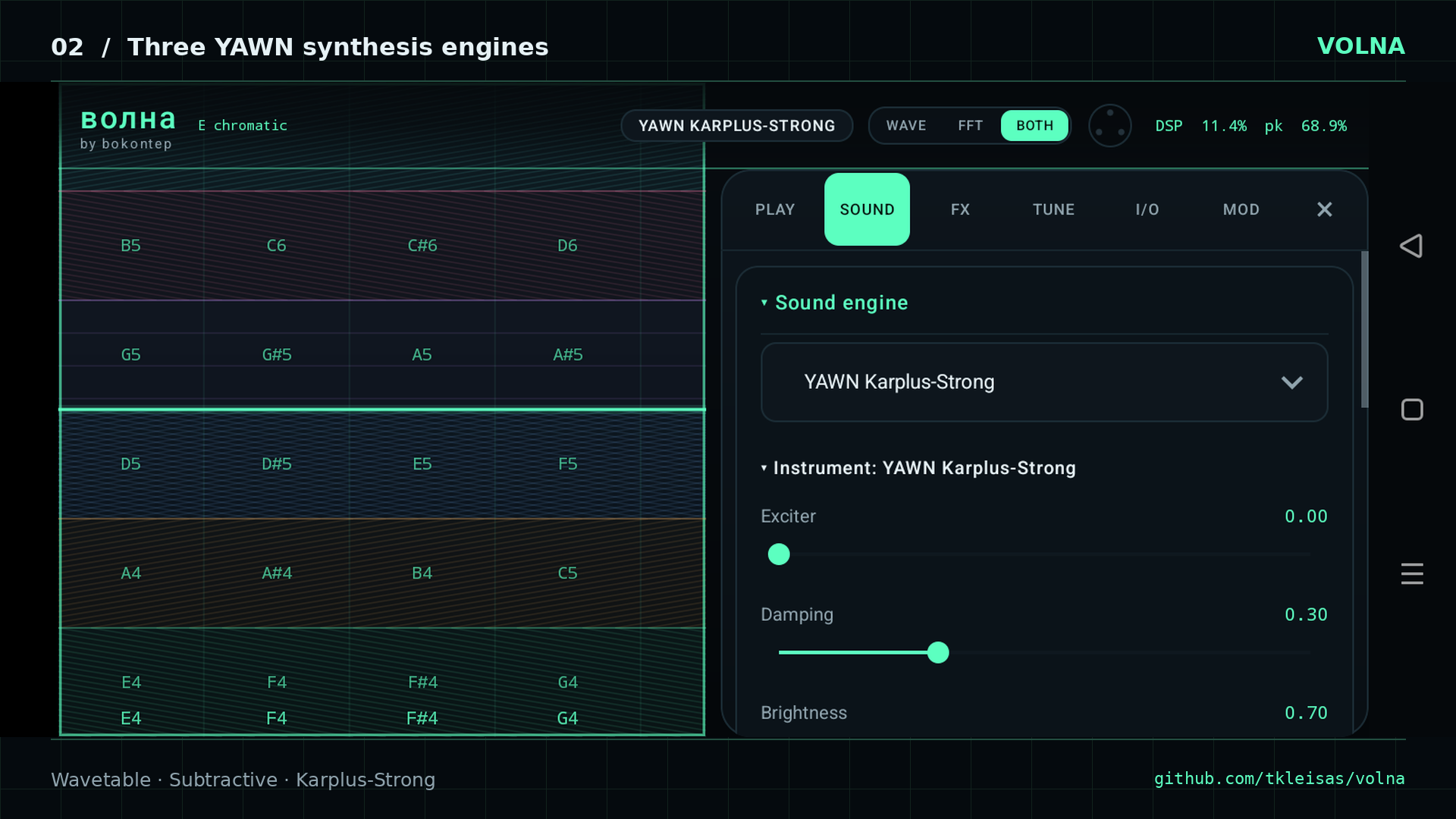This screenshot has height=819, width=1456.
Task: Play the B5 note pad
Action: (131, 246)
